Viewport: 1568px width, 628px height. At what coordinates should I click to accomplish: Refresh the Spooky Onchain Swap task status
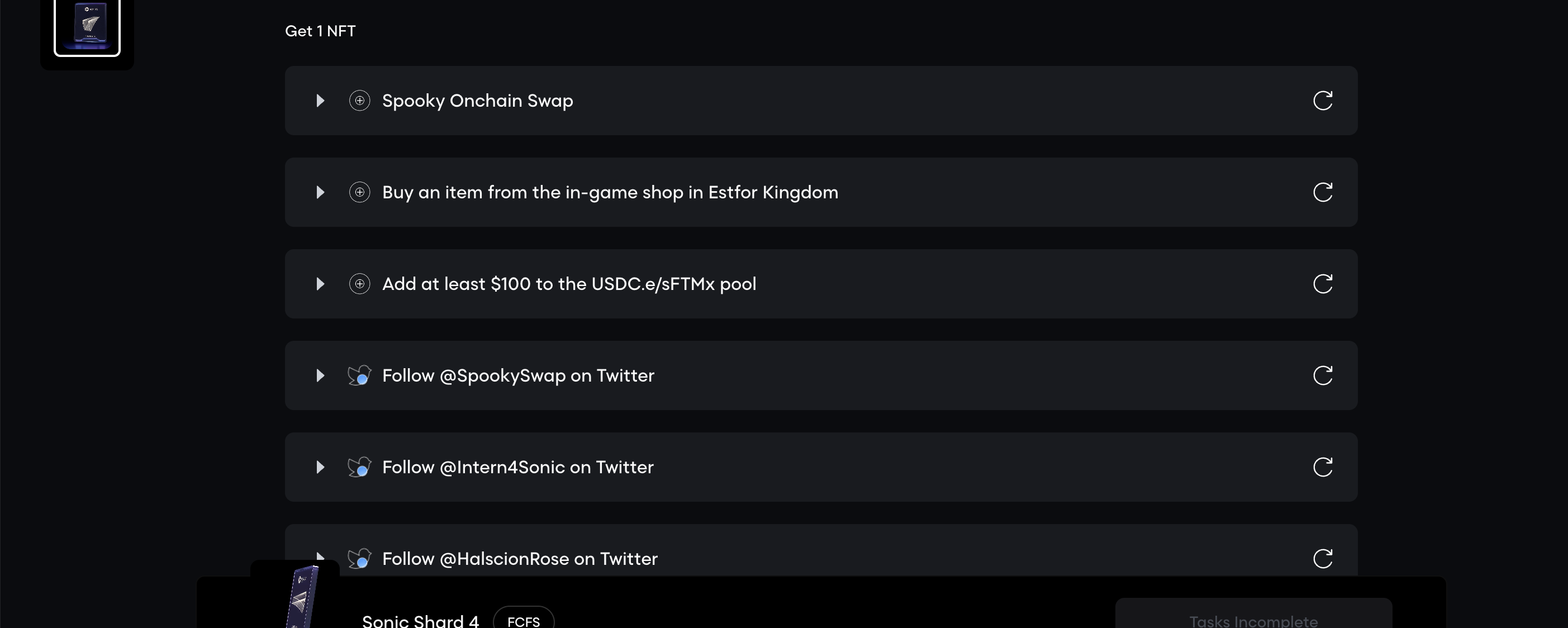coord(1323,101)
